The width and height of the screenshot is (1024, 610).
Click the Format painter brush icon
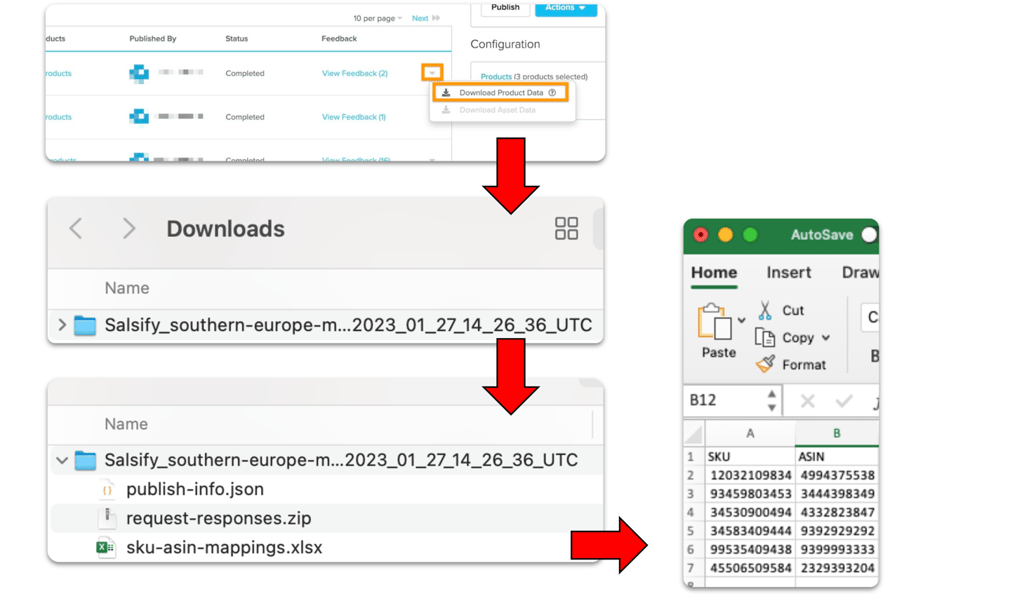click(x=765, y=364)
